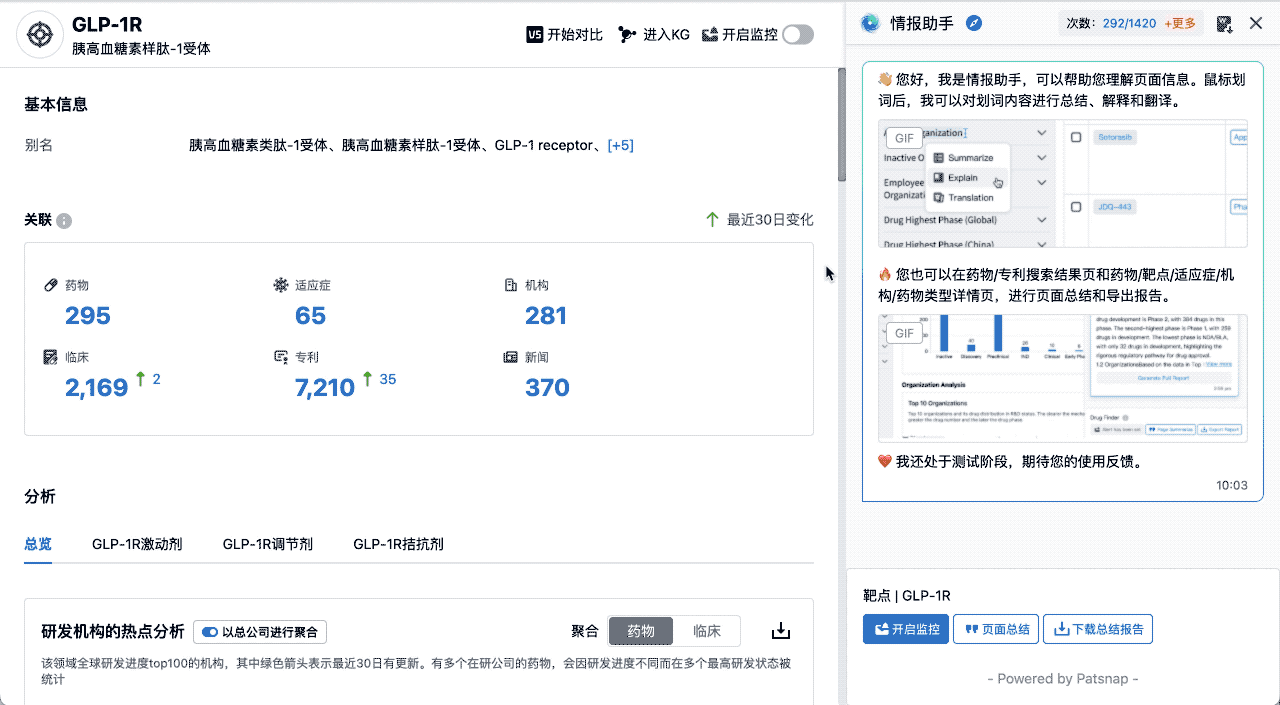Close the 情报助手 panel

[1256, 23]
